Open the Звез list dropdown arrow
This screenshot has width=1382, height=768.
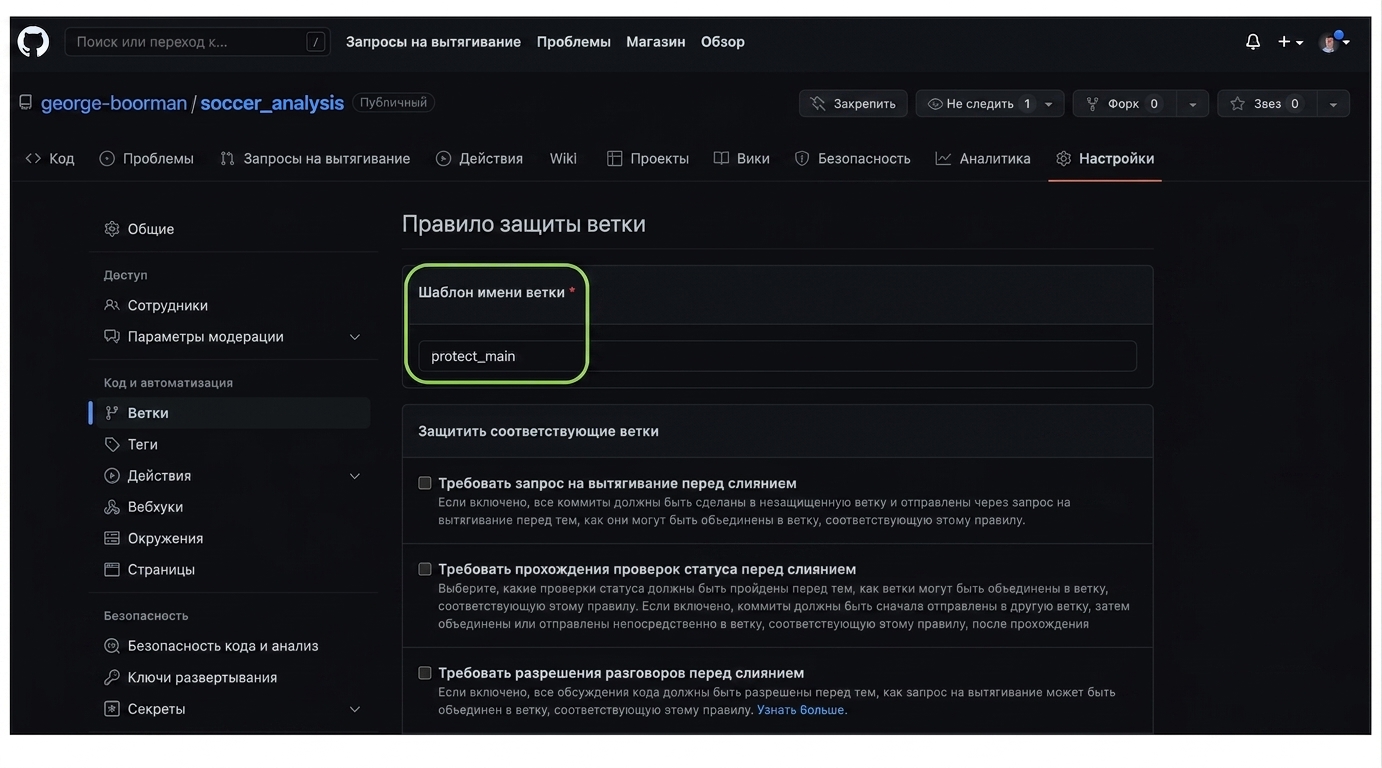tap(1333, 104)
